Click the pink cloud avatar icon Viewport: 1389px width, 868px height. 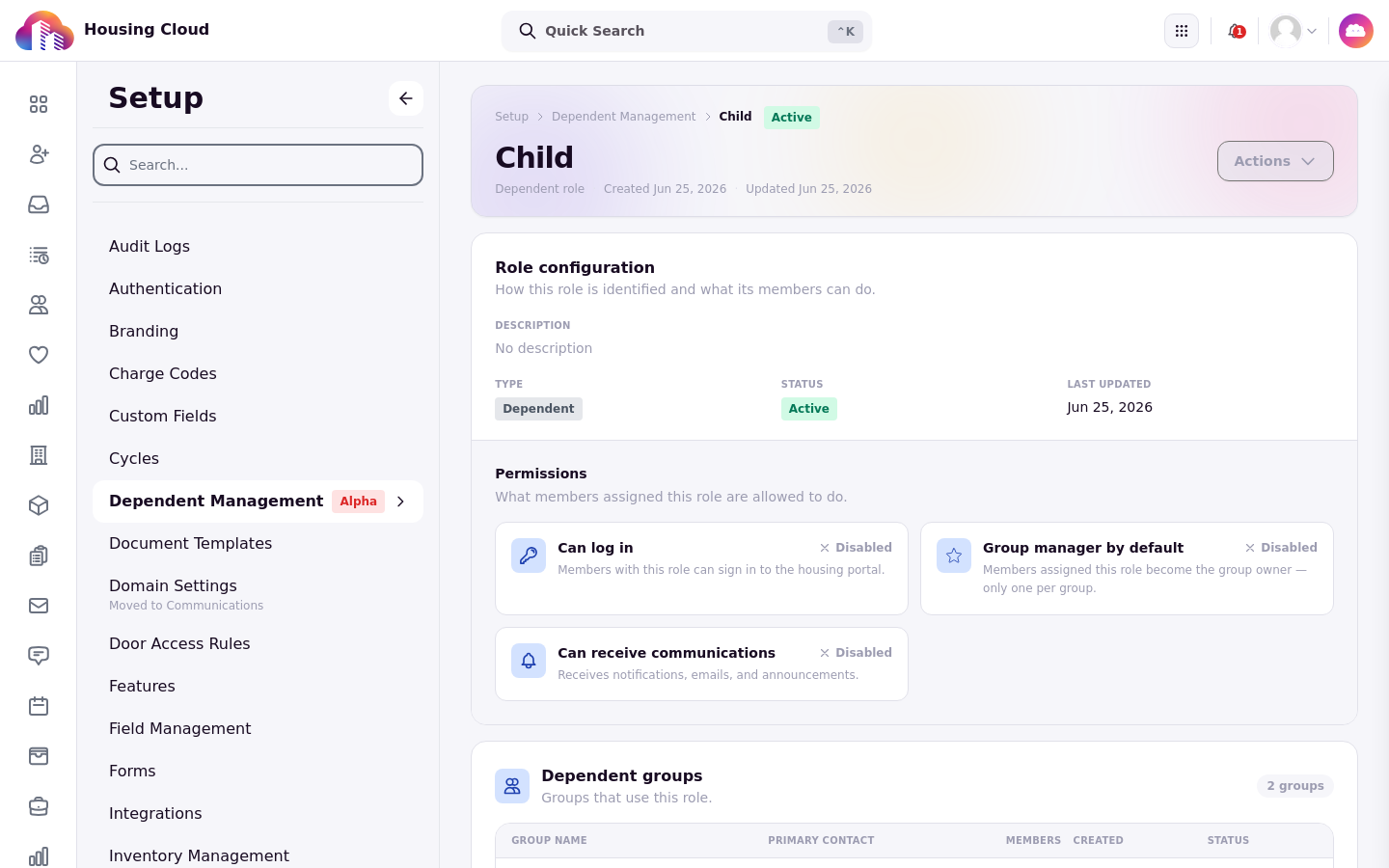1356,31
